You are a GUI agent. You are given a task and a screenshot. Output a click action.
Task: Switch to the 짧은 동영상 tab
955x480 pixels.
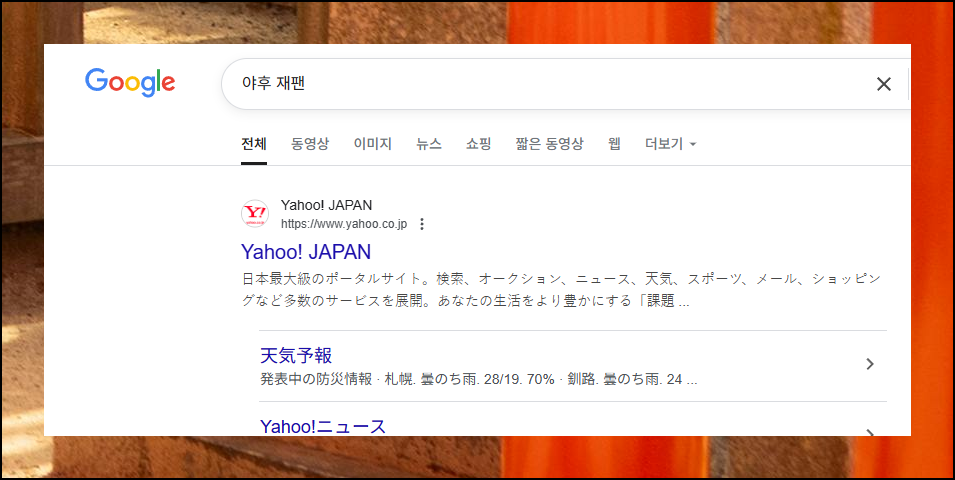pos(549,144)
